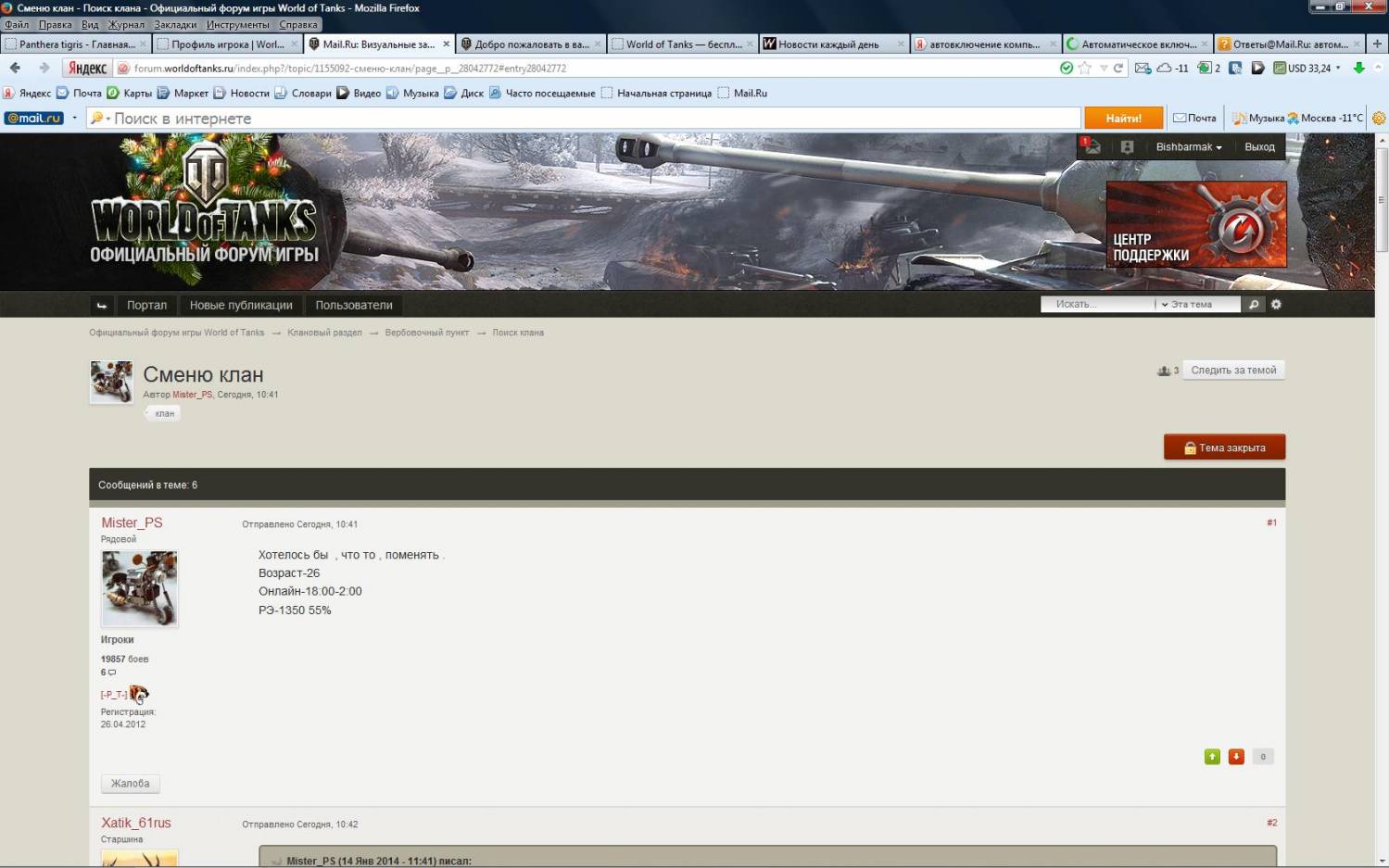Switch to 'Ответы@Mail.Ru' tab
Screen dimensions: 1389x868
pos(1290,44)
